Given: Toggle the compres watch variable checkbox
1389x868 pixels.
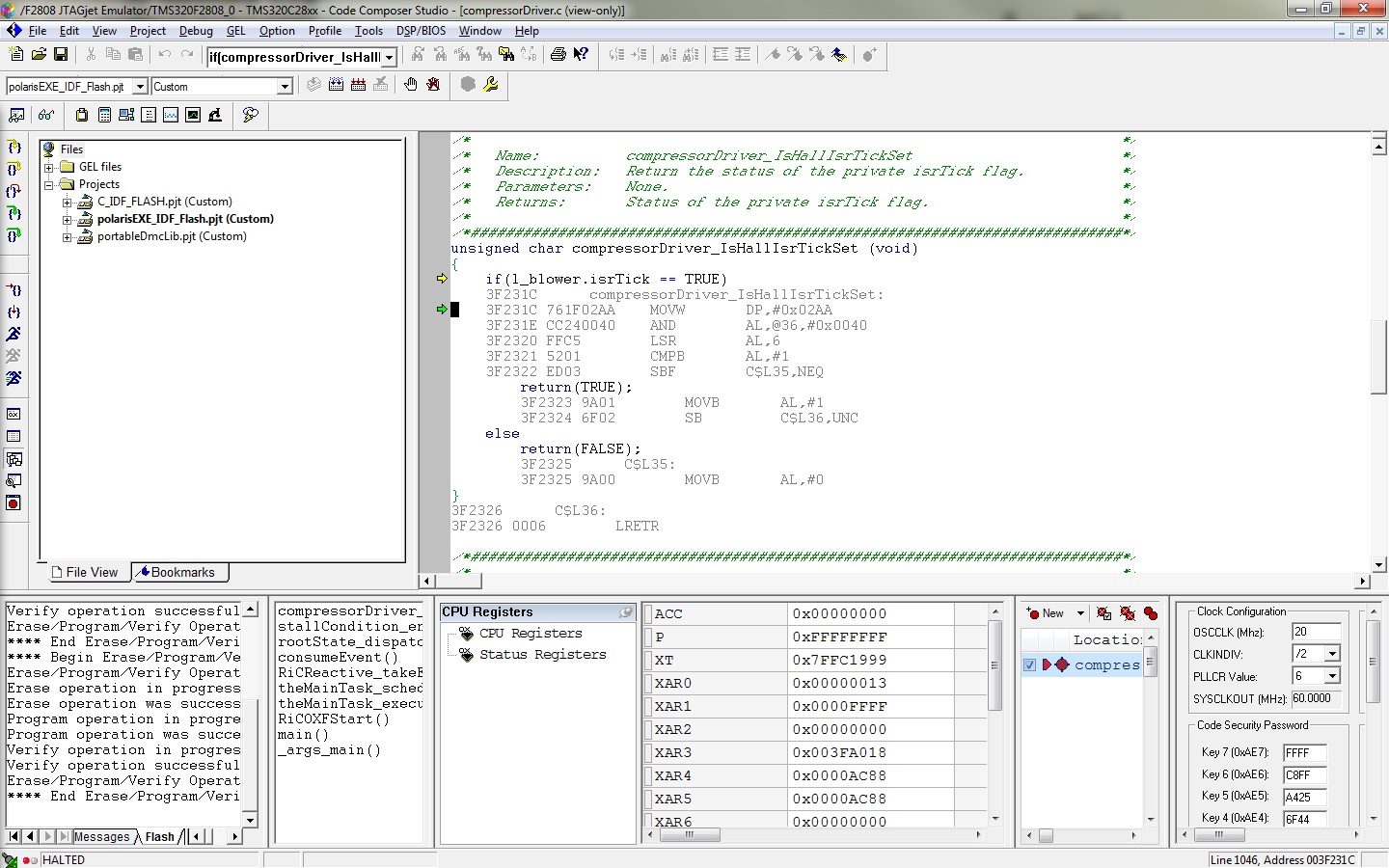Looking at the screenshot, I should coord(1028,665).
